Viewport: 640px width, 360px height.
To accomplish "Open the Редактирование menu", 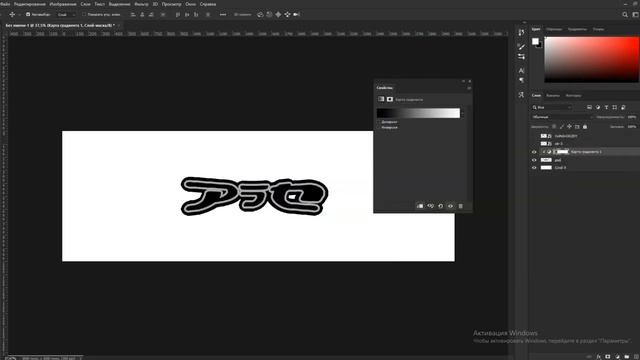I will [30, 4].
